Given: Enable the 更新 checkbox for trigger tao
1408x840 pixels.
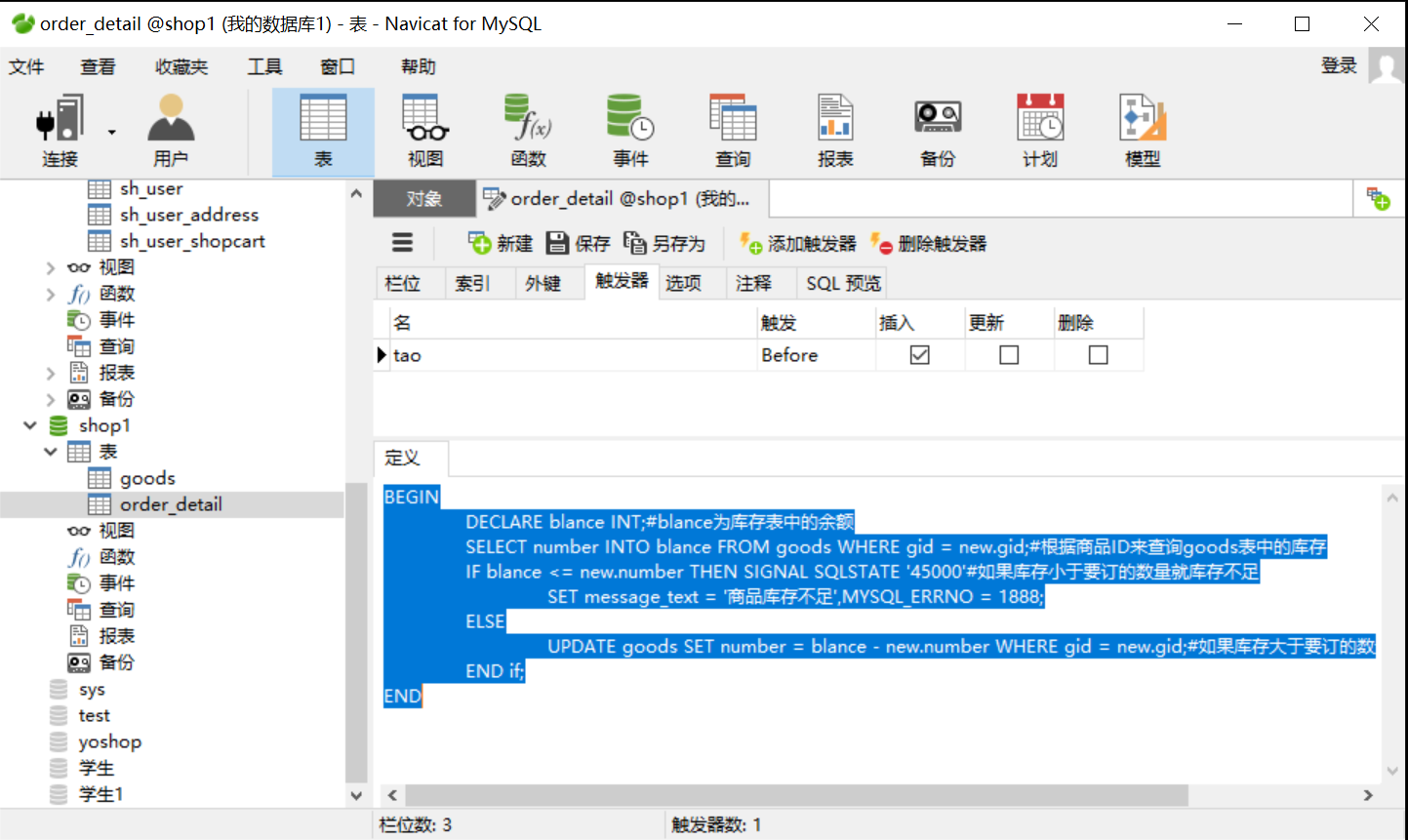Looking at the screenshot, I should tap(1009, 355).
